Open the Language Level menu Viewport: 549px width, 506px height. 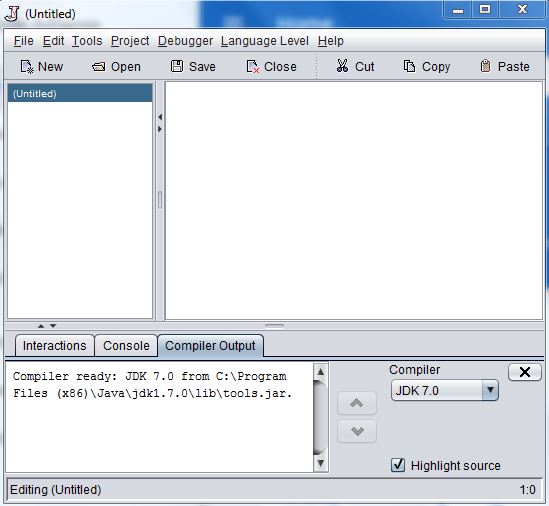point(265,41)
